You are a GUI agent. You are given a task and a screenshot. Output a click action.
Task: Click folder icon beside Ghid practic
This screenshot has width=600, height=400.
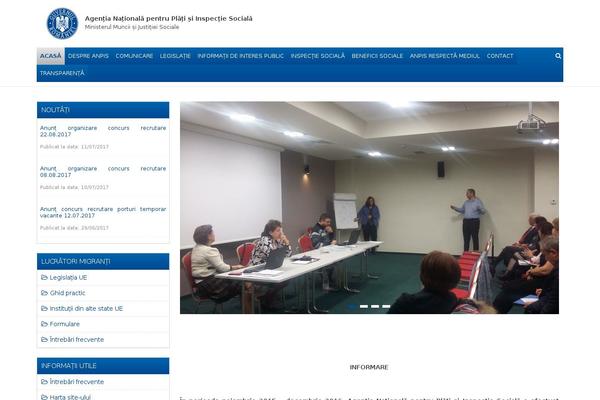[x=44, y=293]
